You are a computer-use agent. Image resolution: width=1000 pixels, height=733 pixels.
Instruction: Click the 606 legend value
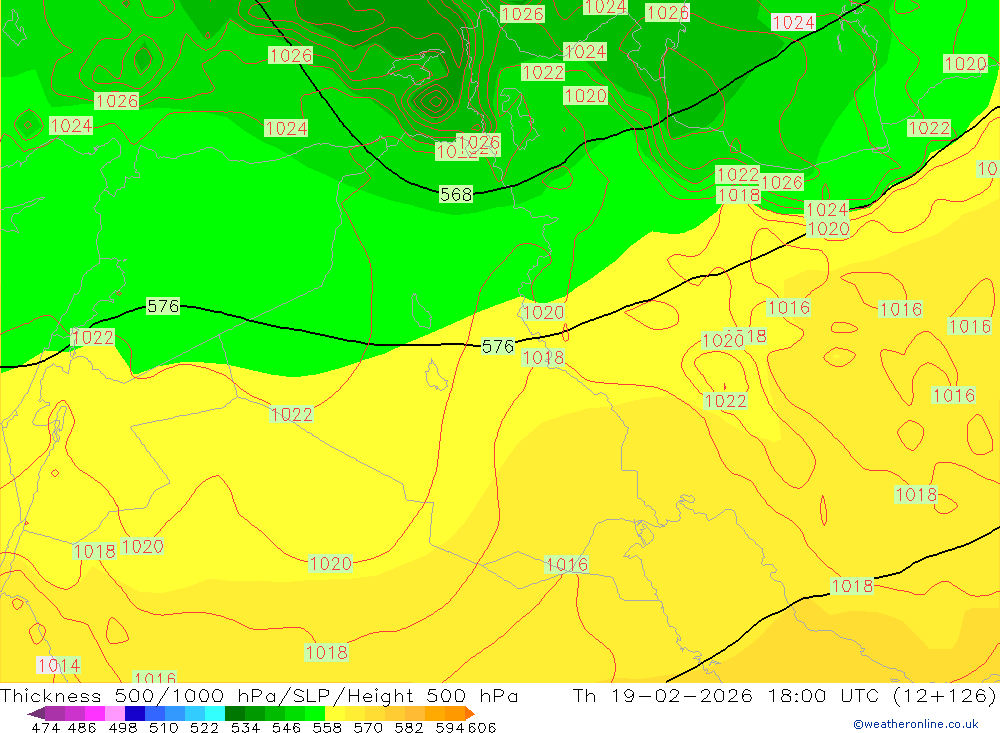pyautogui.click(x=482, y=728)
